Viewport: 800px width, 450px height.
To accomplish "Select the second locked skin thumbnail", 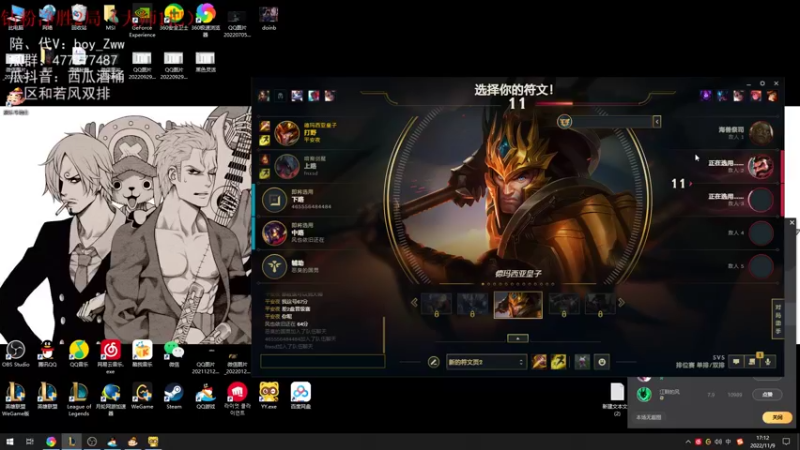I will (x=472, y=305).
